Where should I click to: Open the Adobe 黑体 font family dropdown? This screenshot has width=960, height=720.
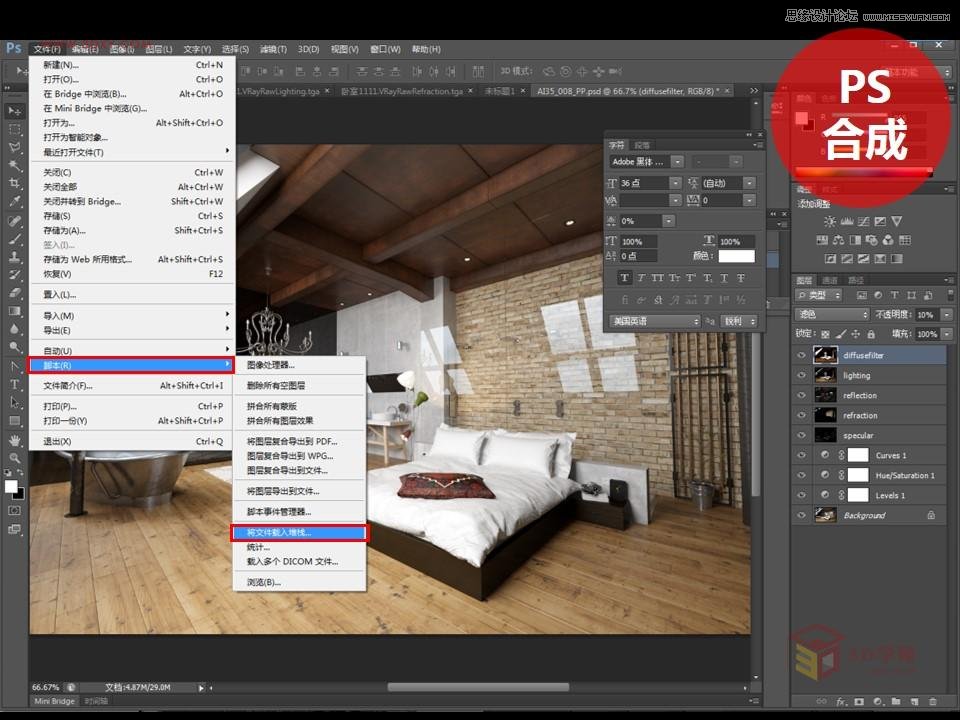pyautogui.click(x=678, y=161)
